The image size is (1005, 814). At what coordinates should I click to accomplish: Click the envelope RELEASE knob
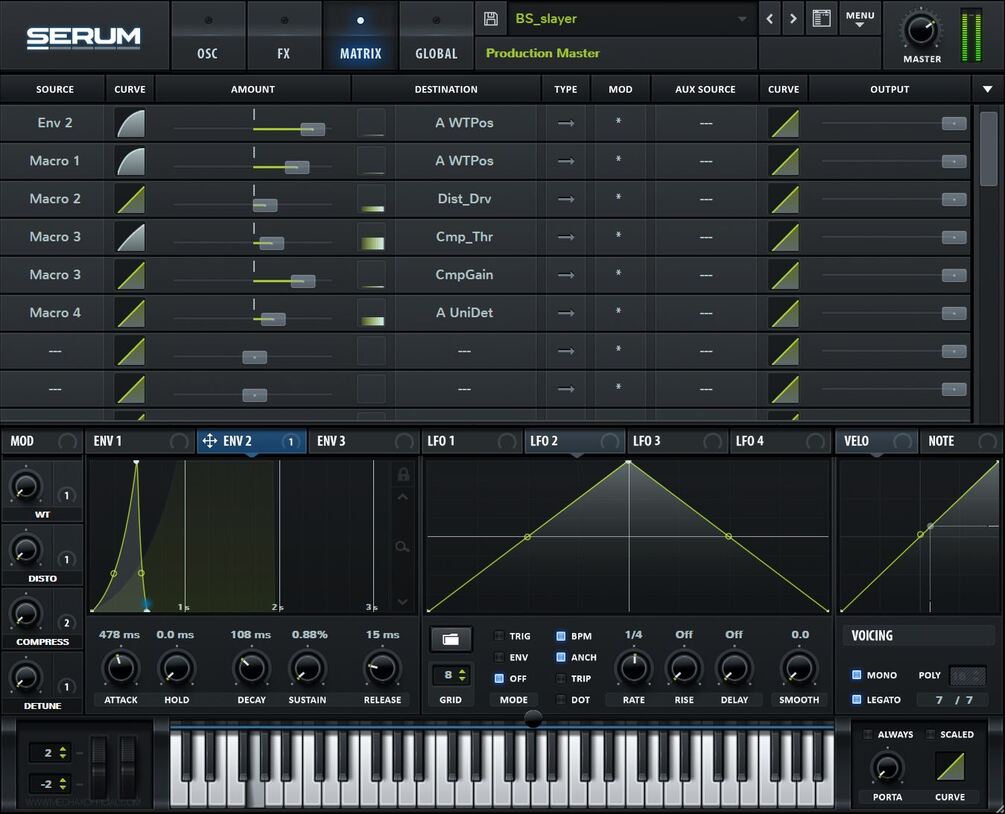(x=383, y=668)
